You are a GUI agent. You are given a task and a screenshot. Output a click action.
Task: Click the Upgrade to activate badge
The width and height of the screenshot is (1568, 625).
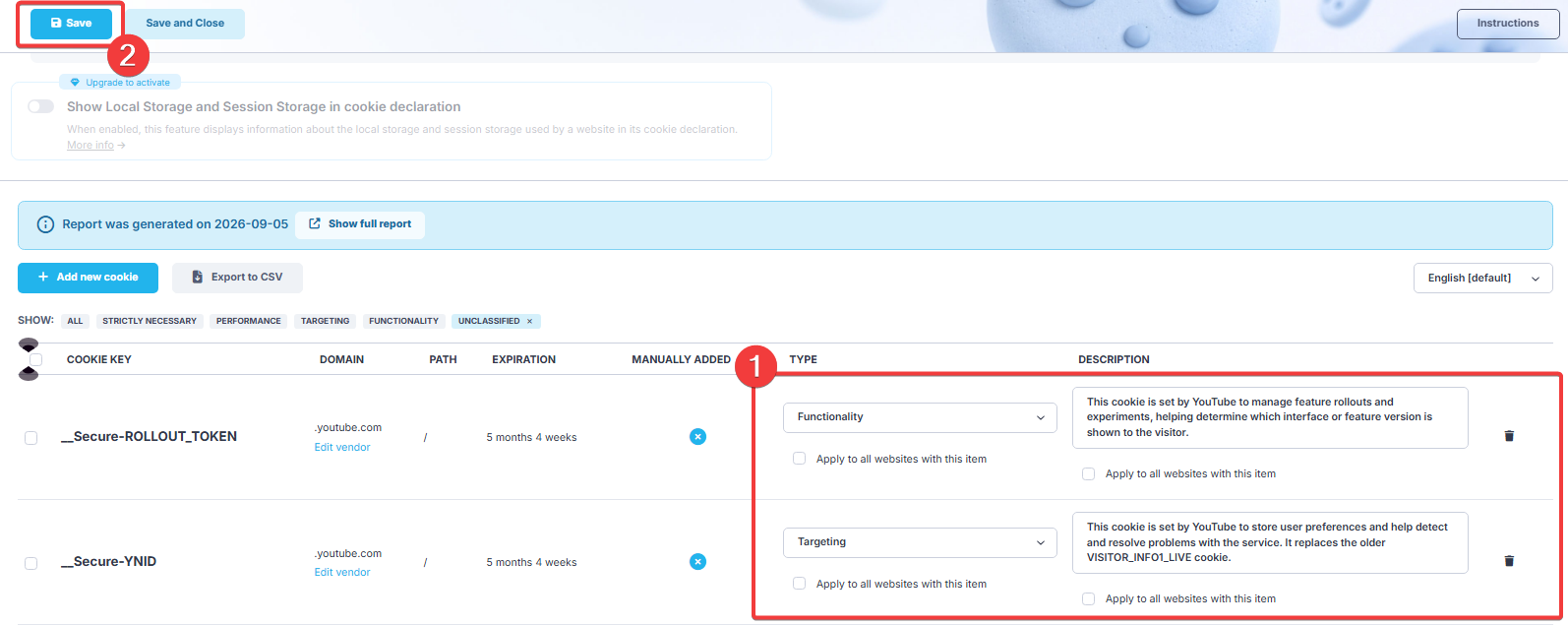click(x=120, y=83)
